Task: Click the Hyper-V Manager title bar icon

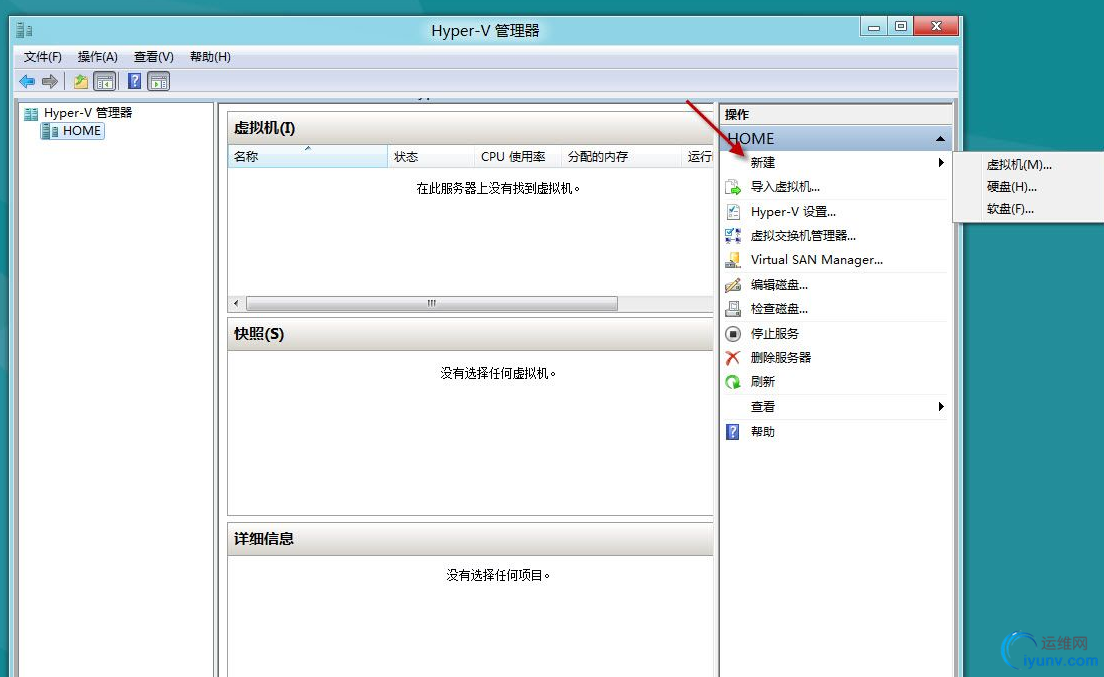Action: click(x=25, y=30)
